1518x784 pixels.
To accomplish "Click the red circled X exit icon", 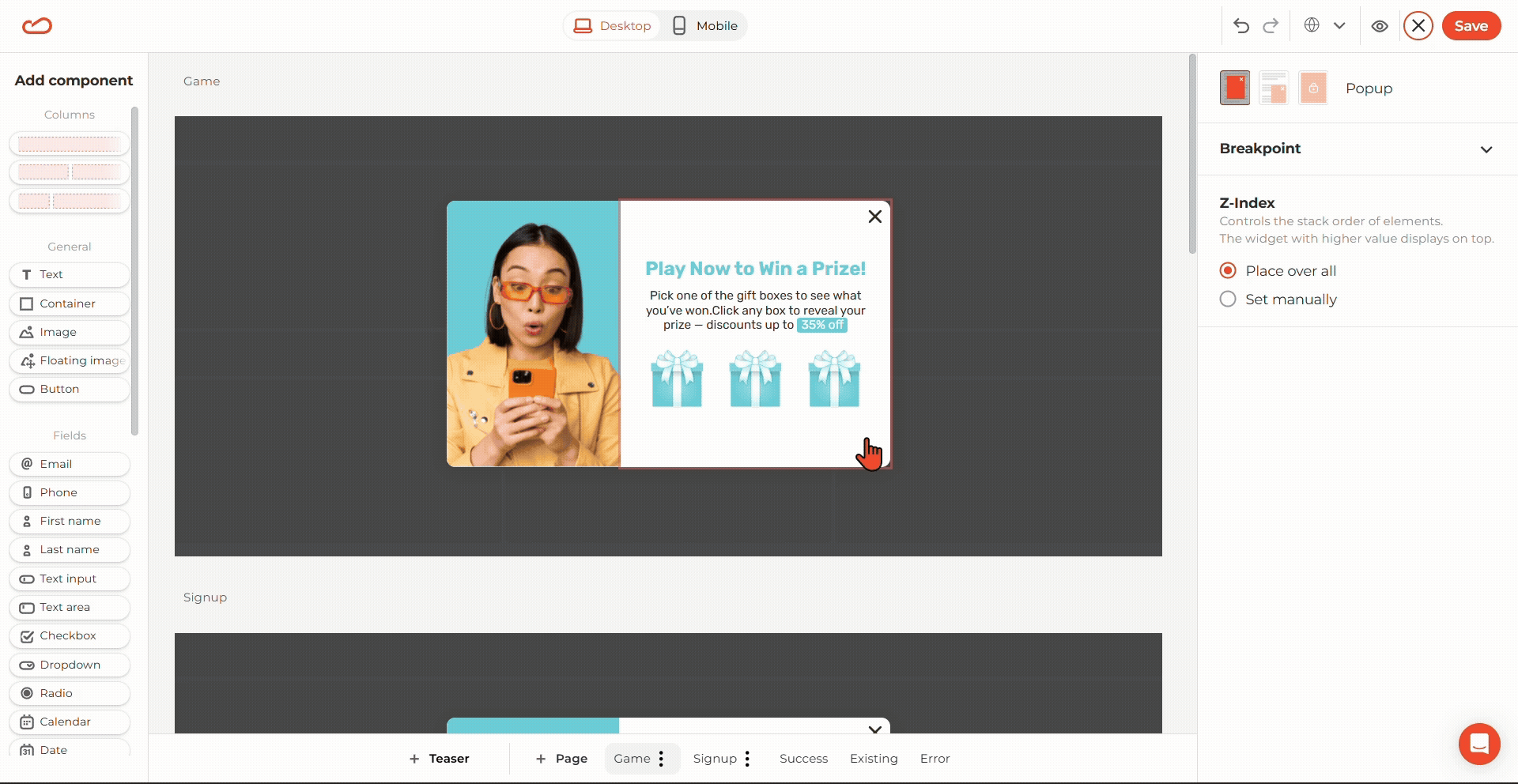I will coord(1418,26).
